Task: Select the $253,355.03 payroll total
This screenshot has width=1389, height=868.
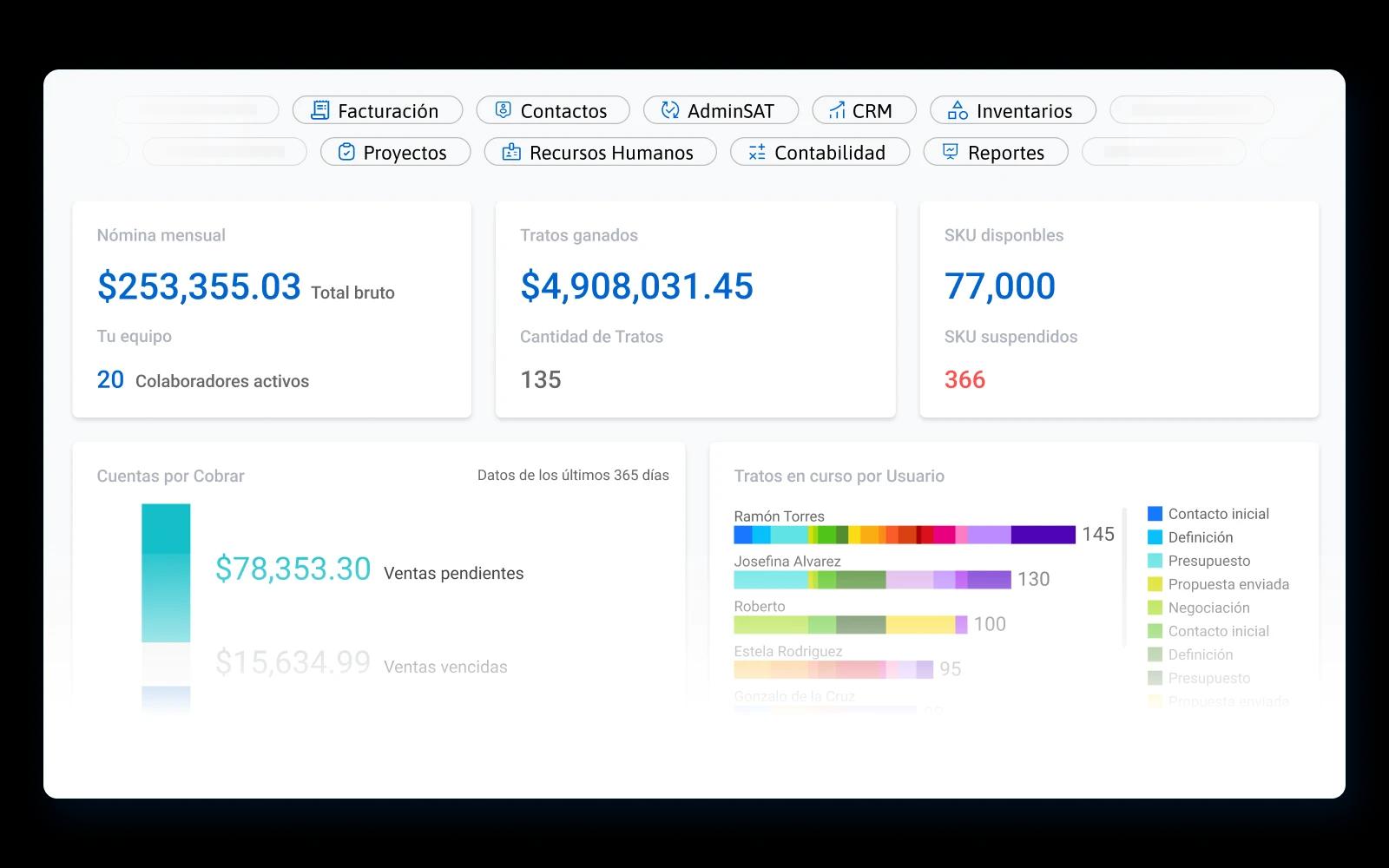Action: [x=199, y=286]
